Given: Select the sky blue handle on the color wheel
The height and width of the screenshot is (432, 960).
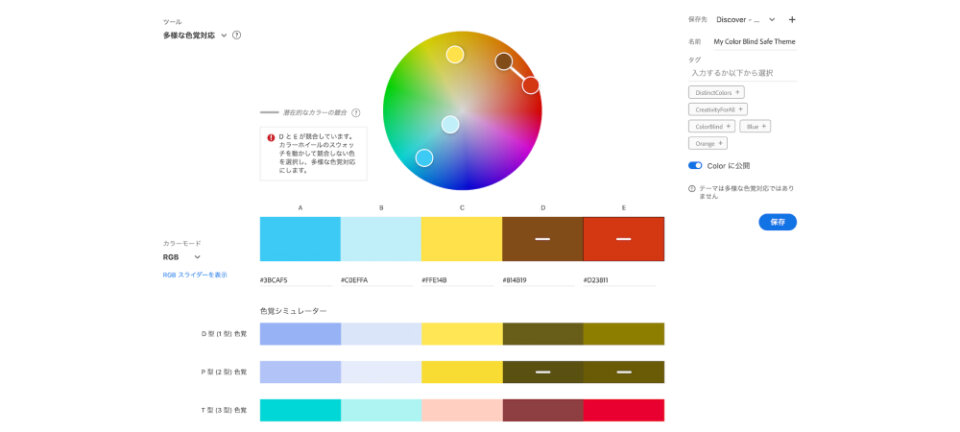Looking at the screenshot, I should (x=424, y=157).
